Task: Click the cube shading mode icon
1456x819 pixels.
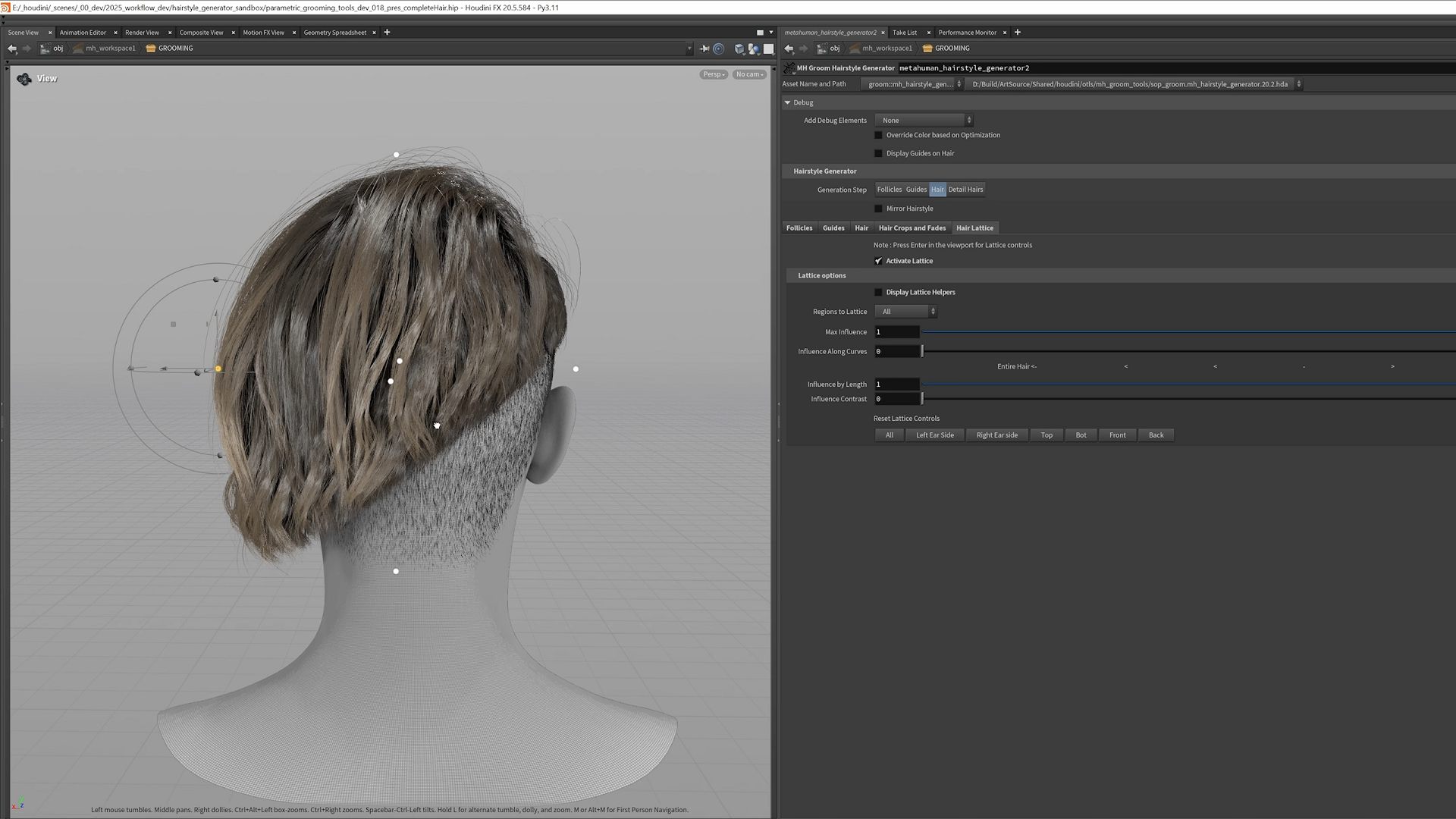Action: (x=739, y=49)
